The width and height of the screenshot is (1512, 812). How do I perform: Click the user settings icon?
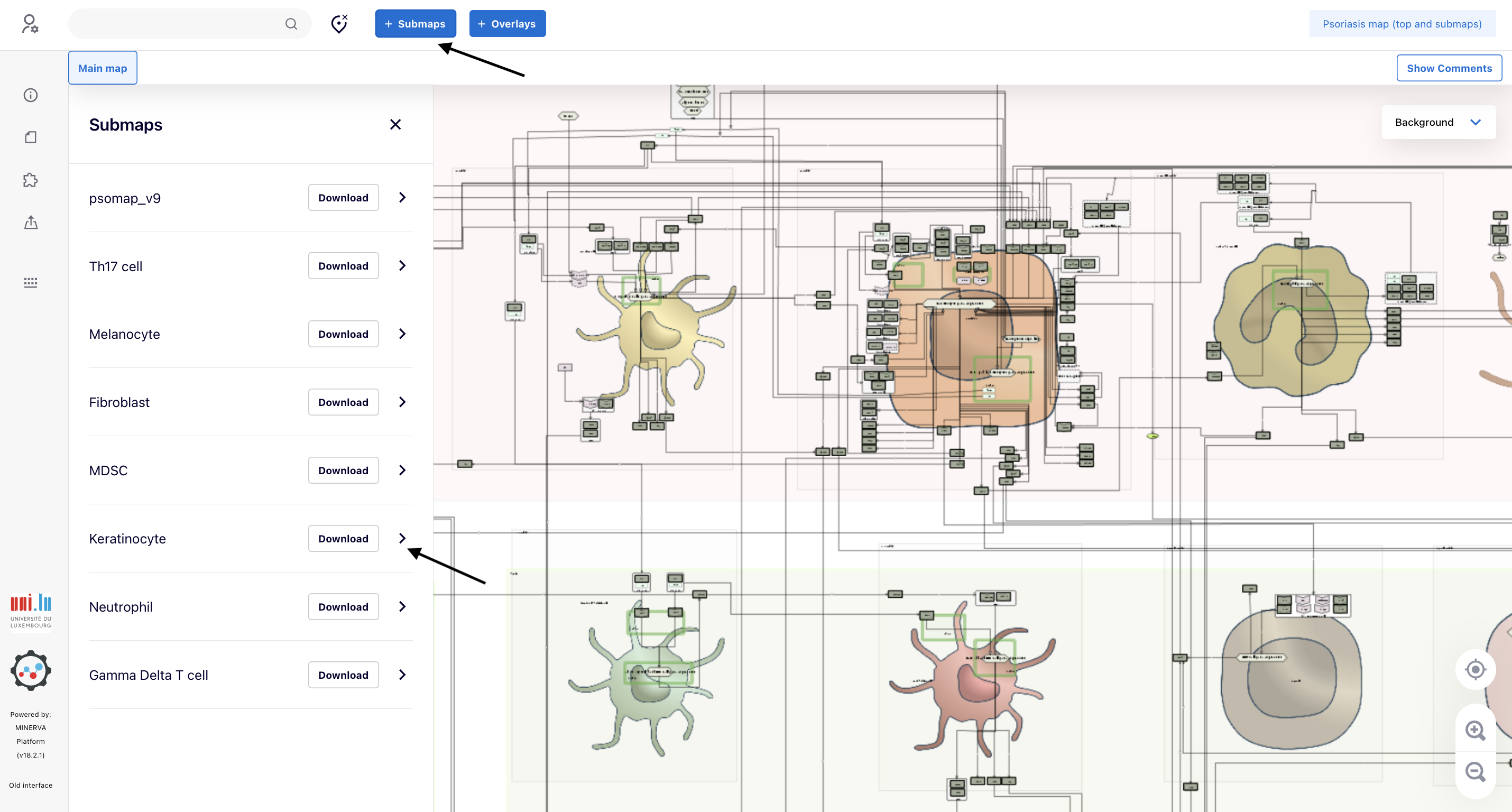click(30, 24)
